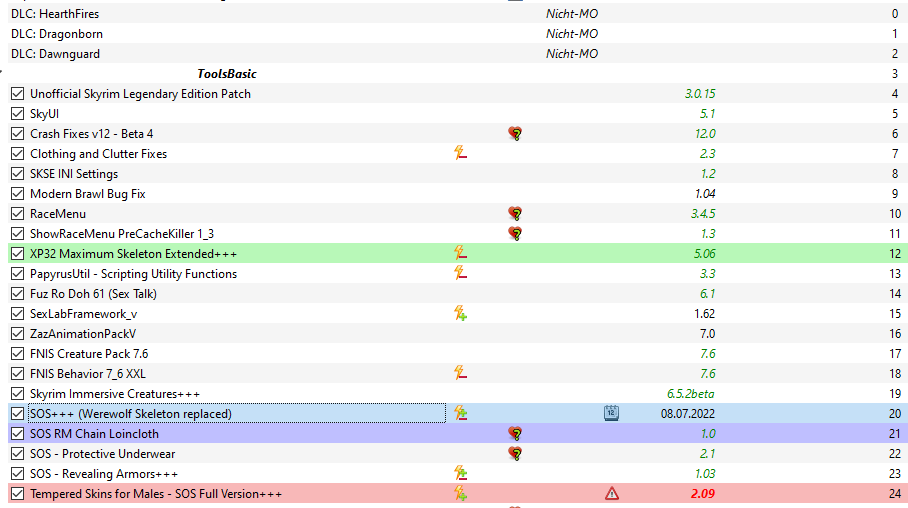The height and width of the screenshot is (508, 908).
Task: Uncheck the ZazAnimationPackV checkbox
Action: (x=17, y=334)
